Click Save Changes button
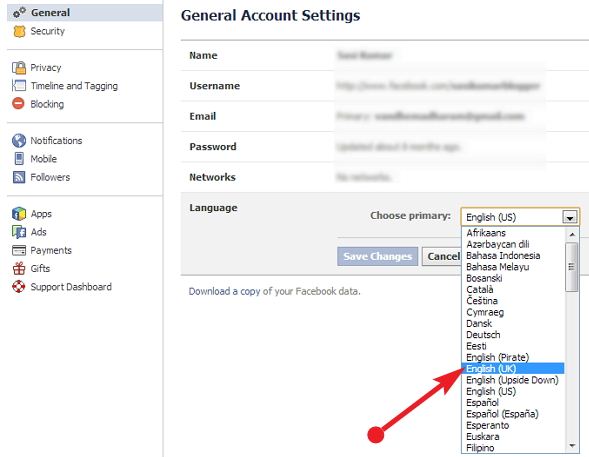 378,256
